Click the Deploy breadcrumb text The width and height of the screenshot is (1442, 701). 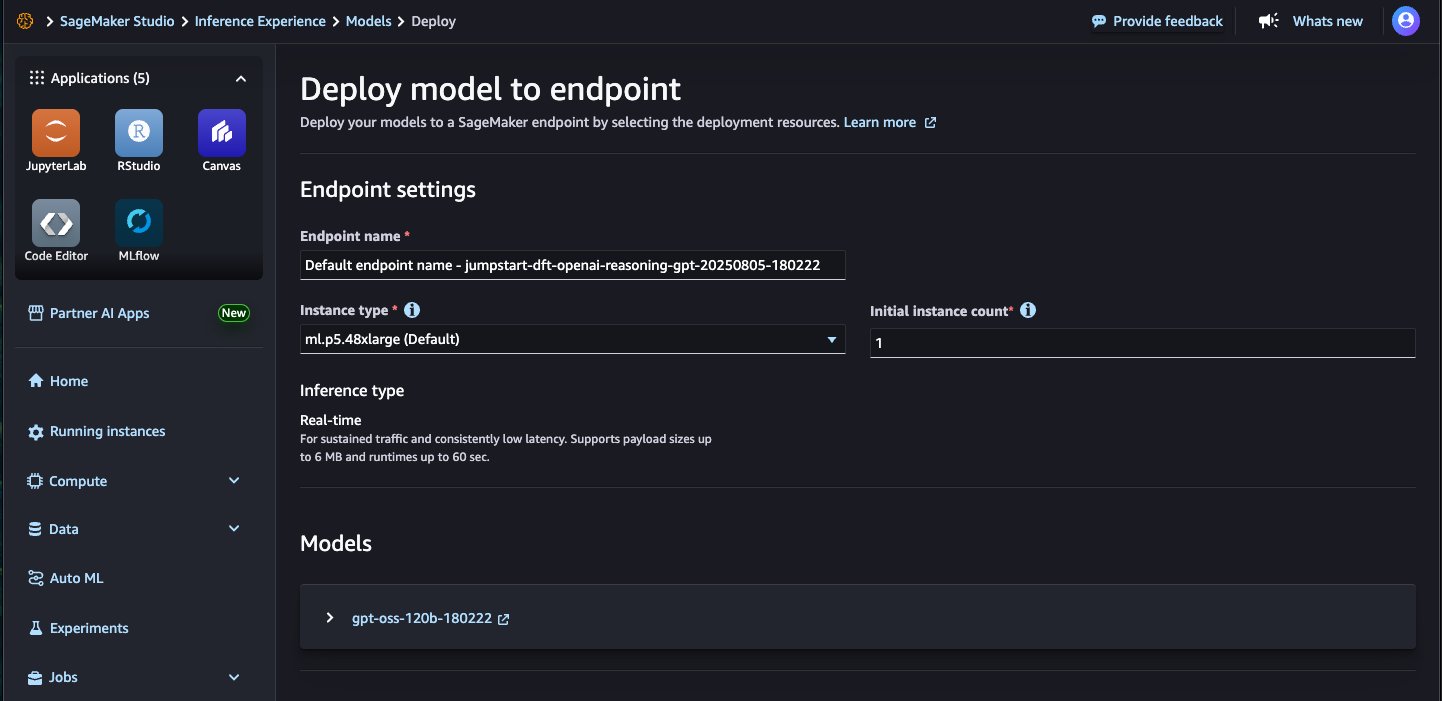pyautogui.click(x=434, y=21)
